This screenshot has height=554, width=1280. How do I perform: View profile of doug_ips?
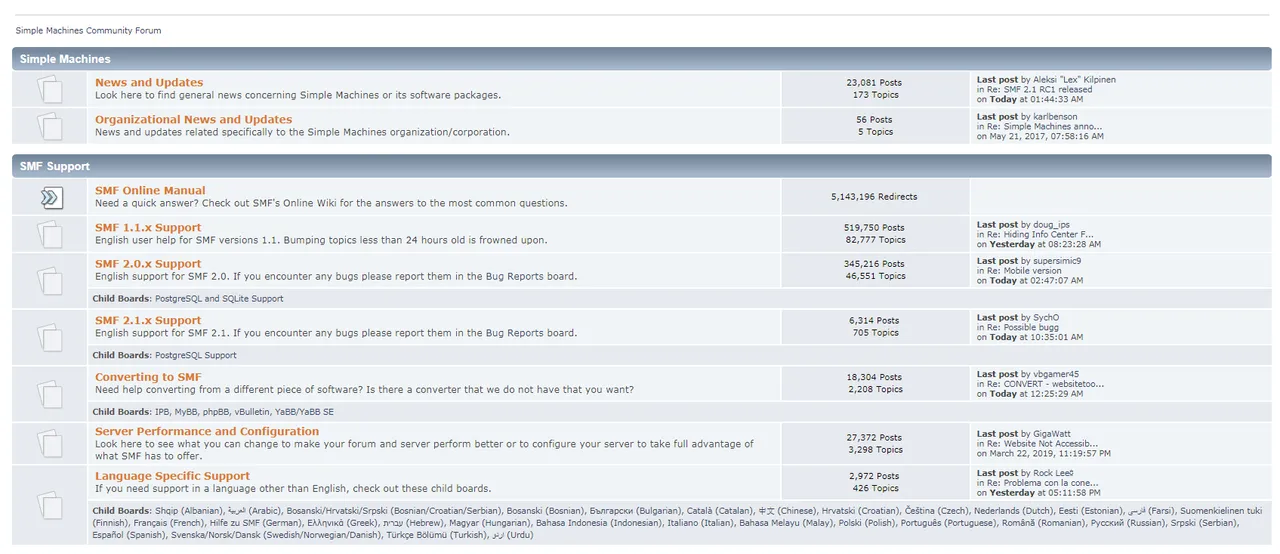coord(1051,225)
